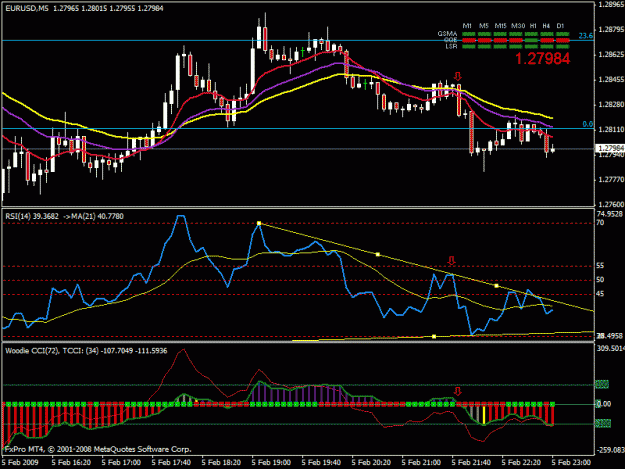Image resolution: width=625 pixels, height=469 pixels.
Task: Click the 5 Feb 18:20 time axis label
Action: [x=221, y=462]
